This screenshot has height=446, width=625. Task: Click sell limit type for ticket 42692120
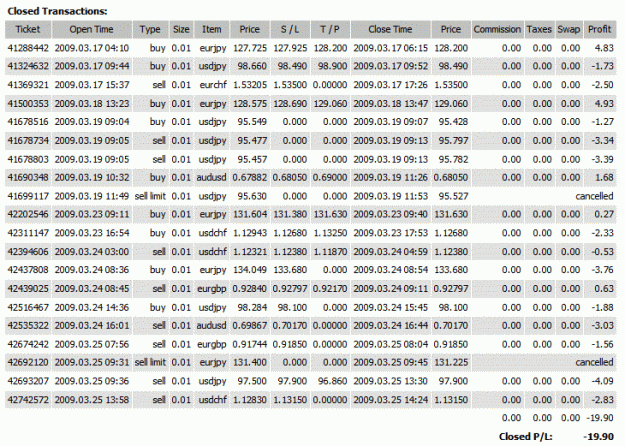tap(150, 362)
